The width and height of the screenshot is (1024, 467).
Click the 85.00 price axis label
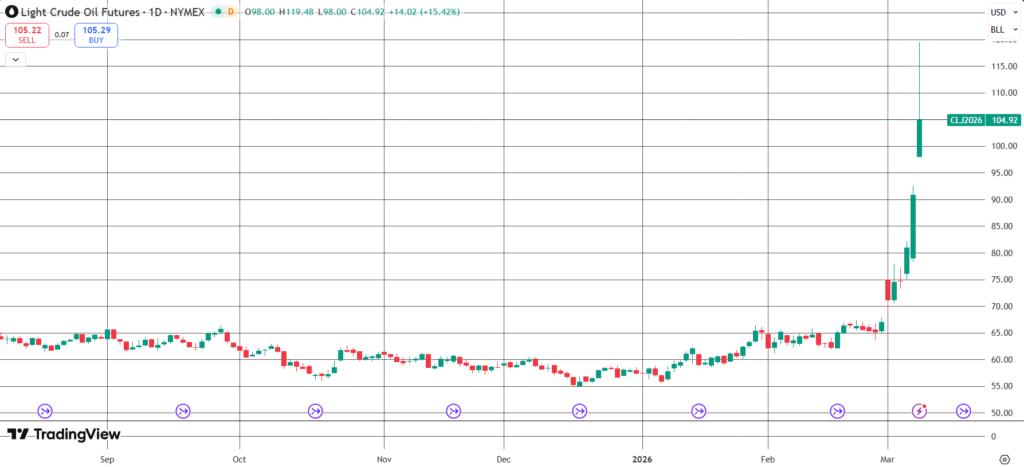point(1004,227)
